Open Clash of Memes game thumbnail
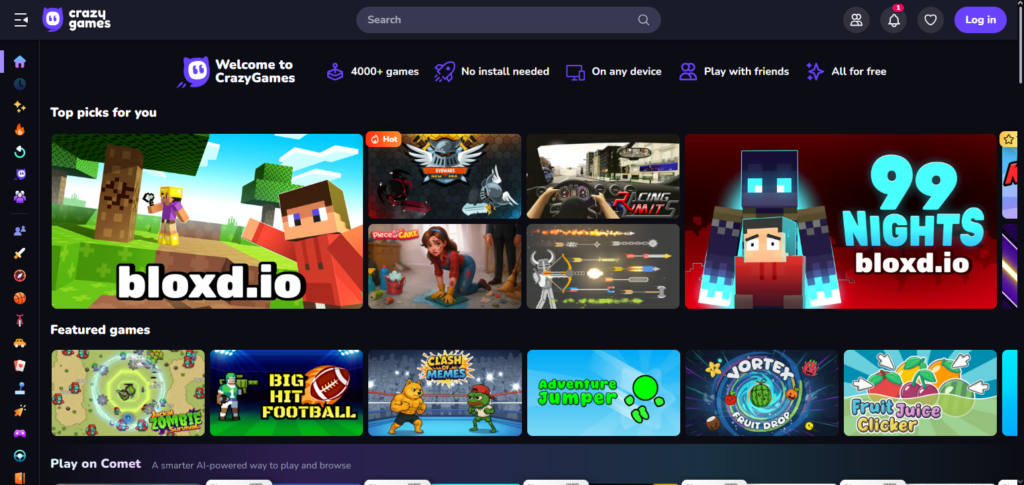This screenshot has width=1024, height=485. [x=445, y=392]
